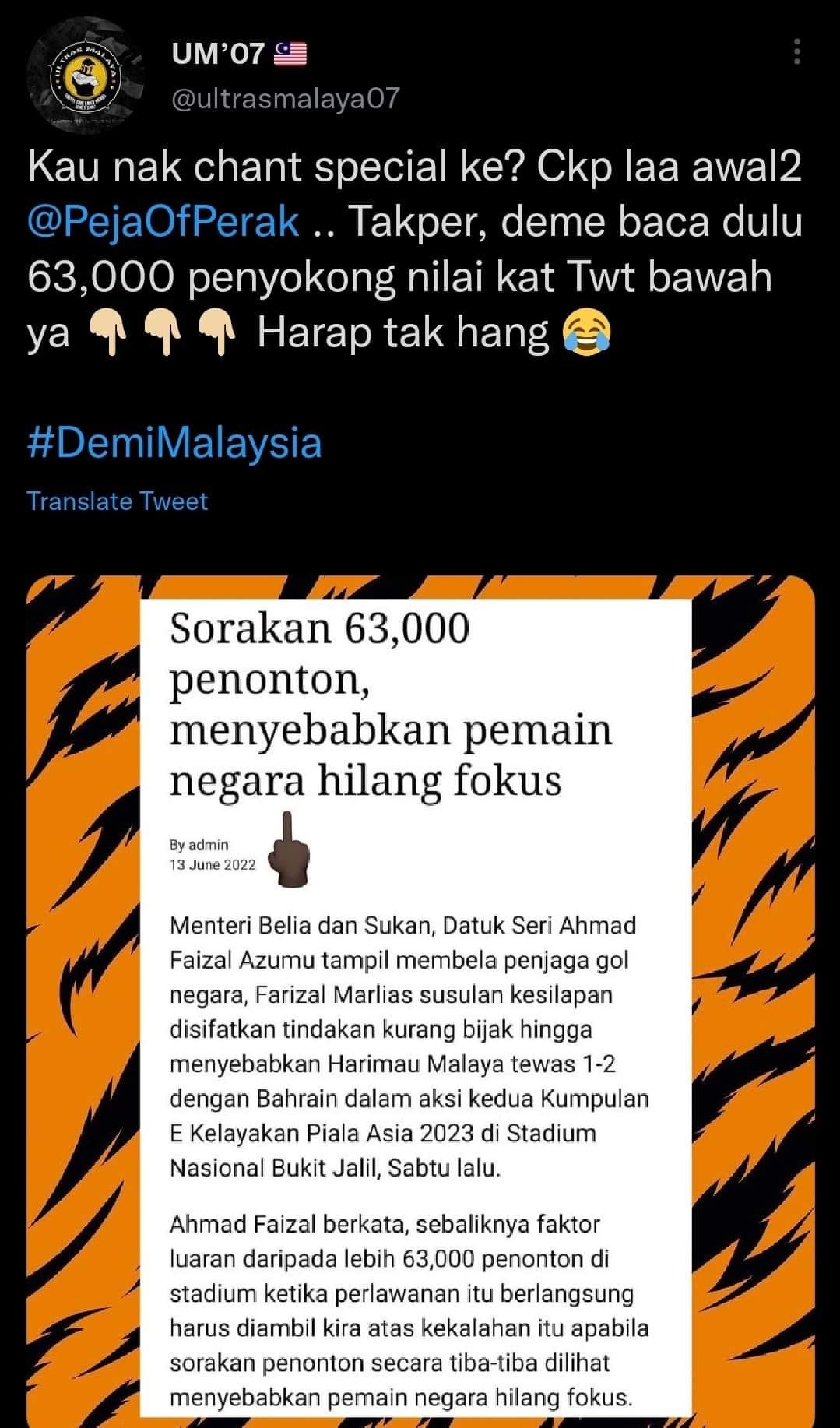Open the @PejaOfPerak mention
This screenshot has height=1428, width=840.
pos(163,223)
